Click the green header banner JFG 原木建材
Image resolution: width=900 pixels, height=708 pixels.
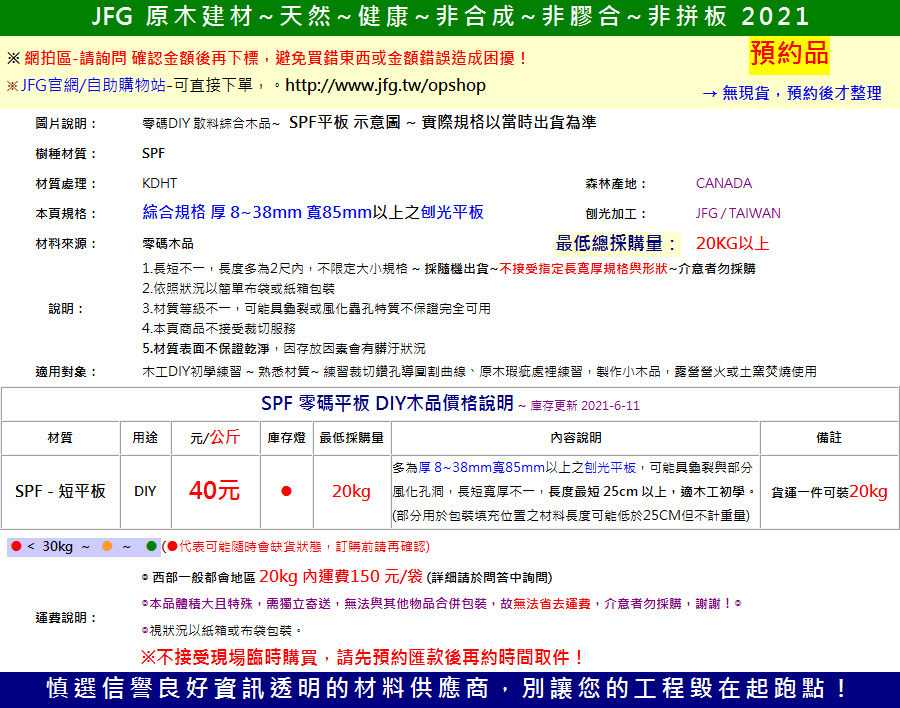click(x=450, y=17)
